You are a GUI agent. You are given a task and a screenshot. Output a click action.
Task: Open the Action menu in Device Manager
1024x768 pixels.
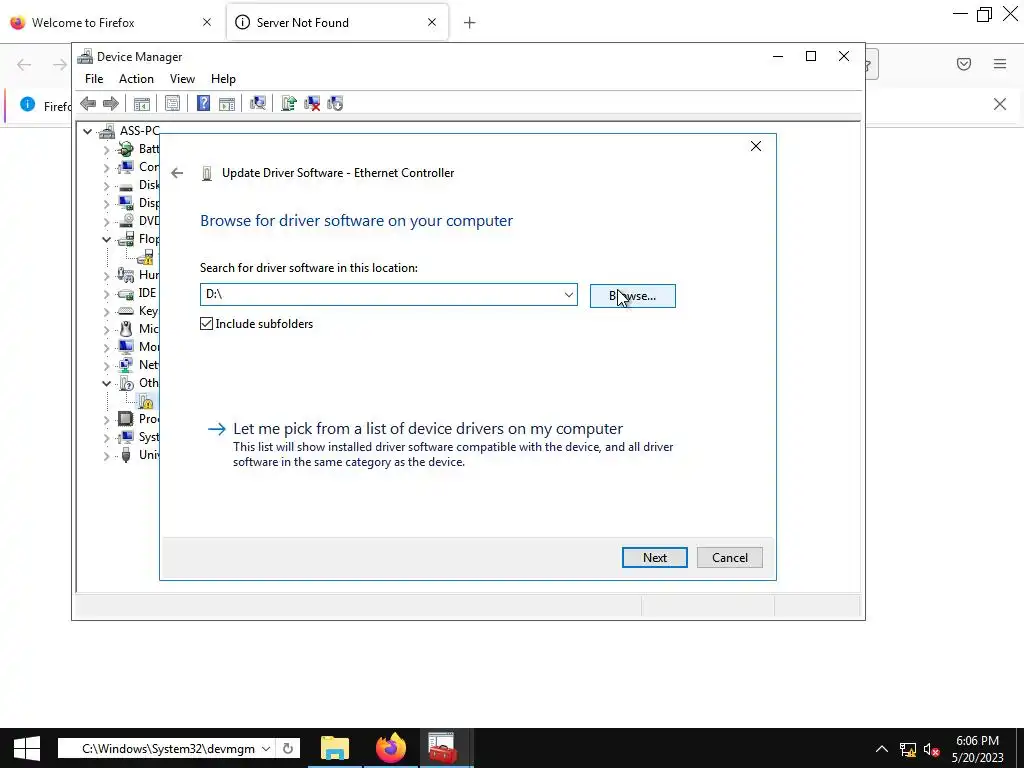click(x=136, y=79)
